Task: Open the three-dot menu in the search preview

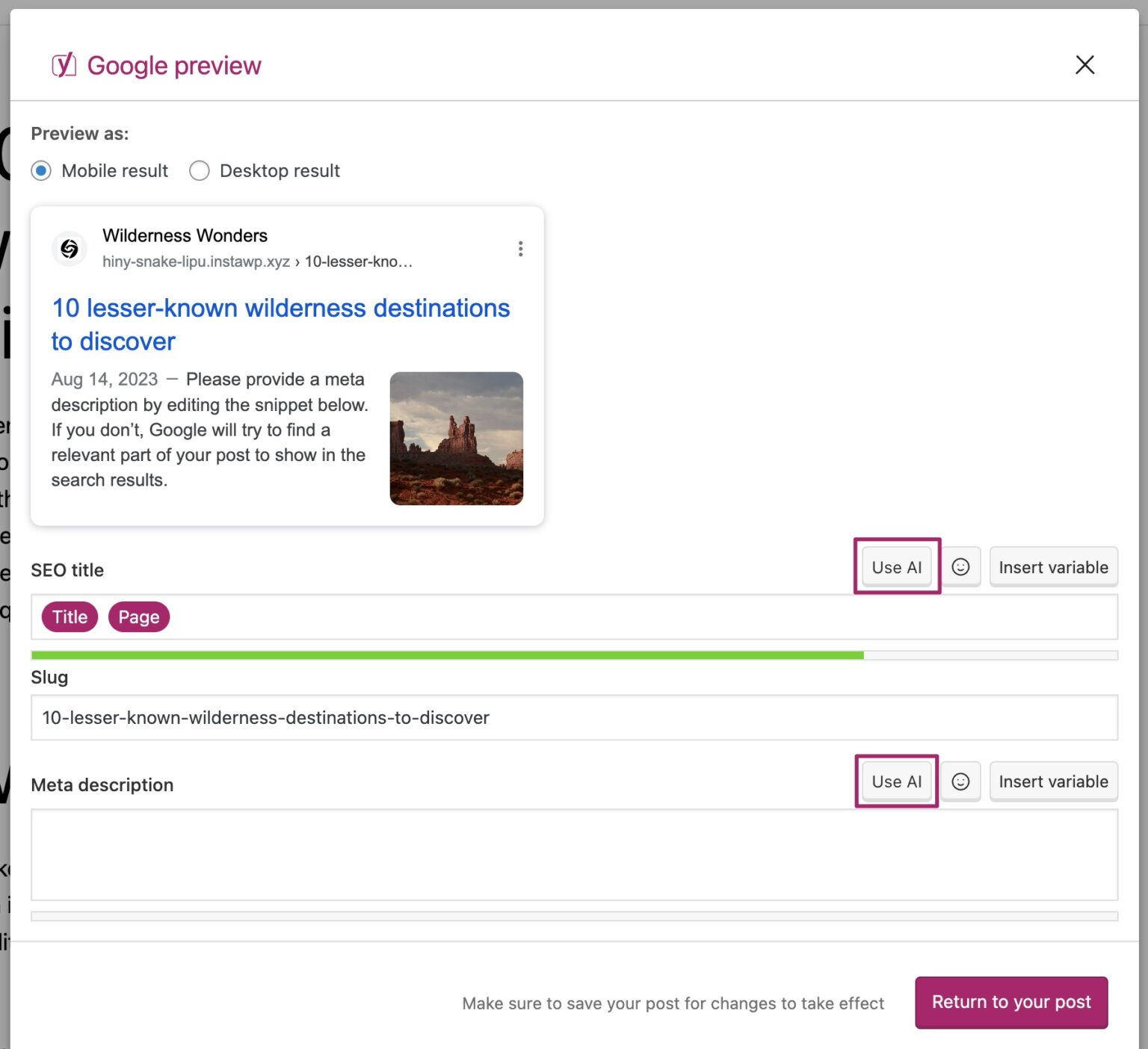Action: tap(520, 248)
